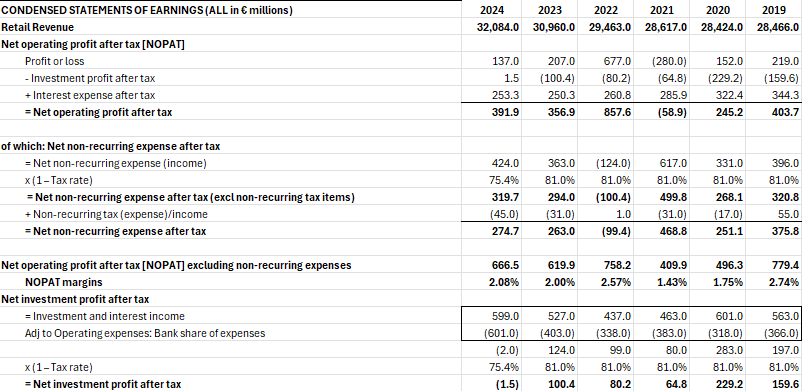Select net non-recurring after tax value (99.4)

(616, 231)
